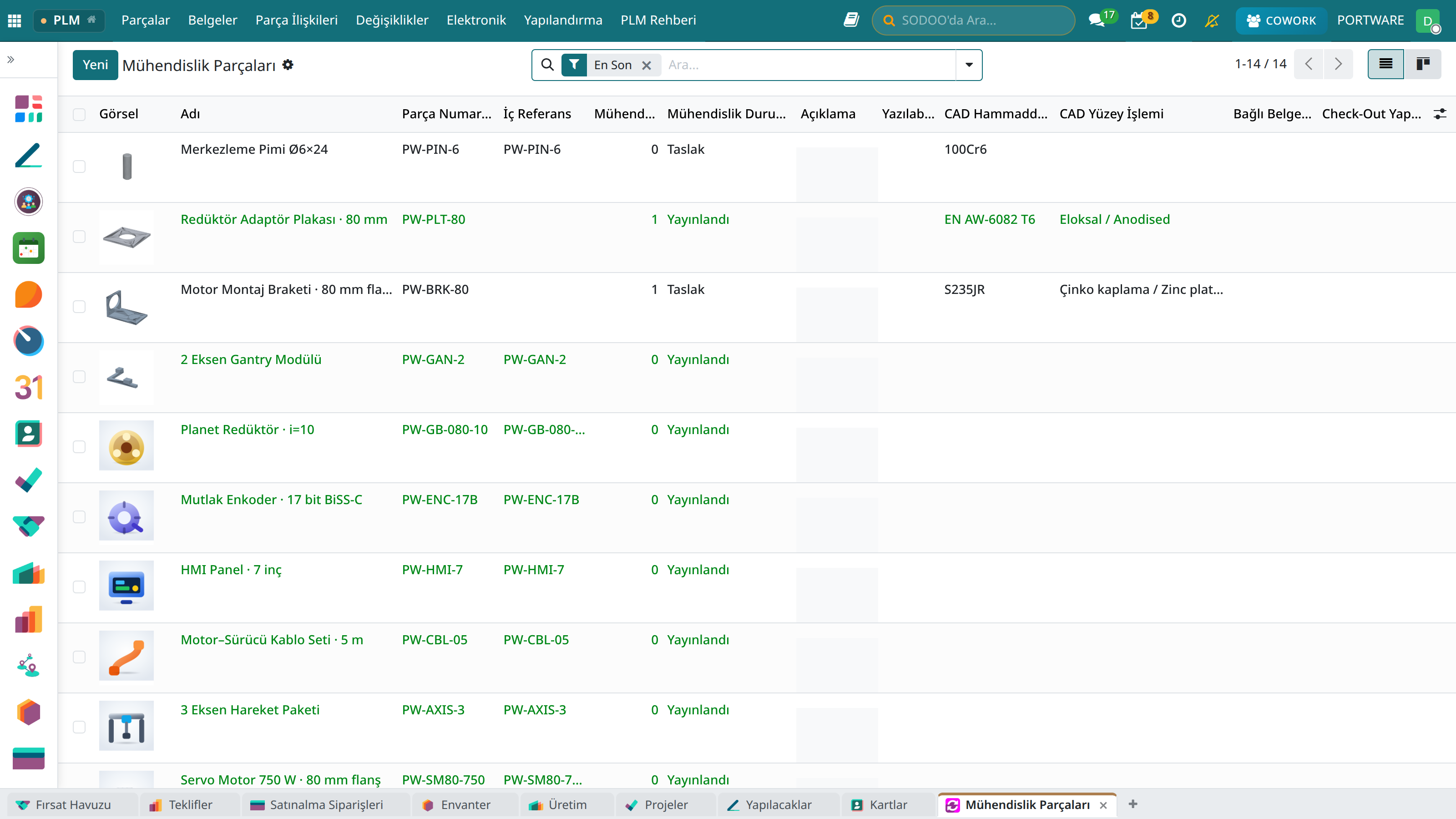Viewport: 1456px width, 819px height.
Task: Go to the previous page of records
Action: (x=1309, y=64)
